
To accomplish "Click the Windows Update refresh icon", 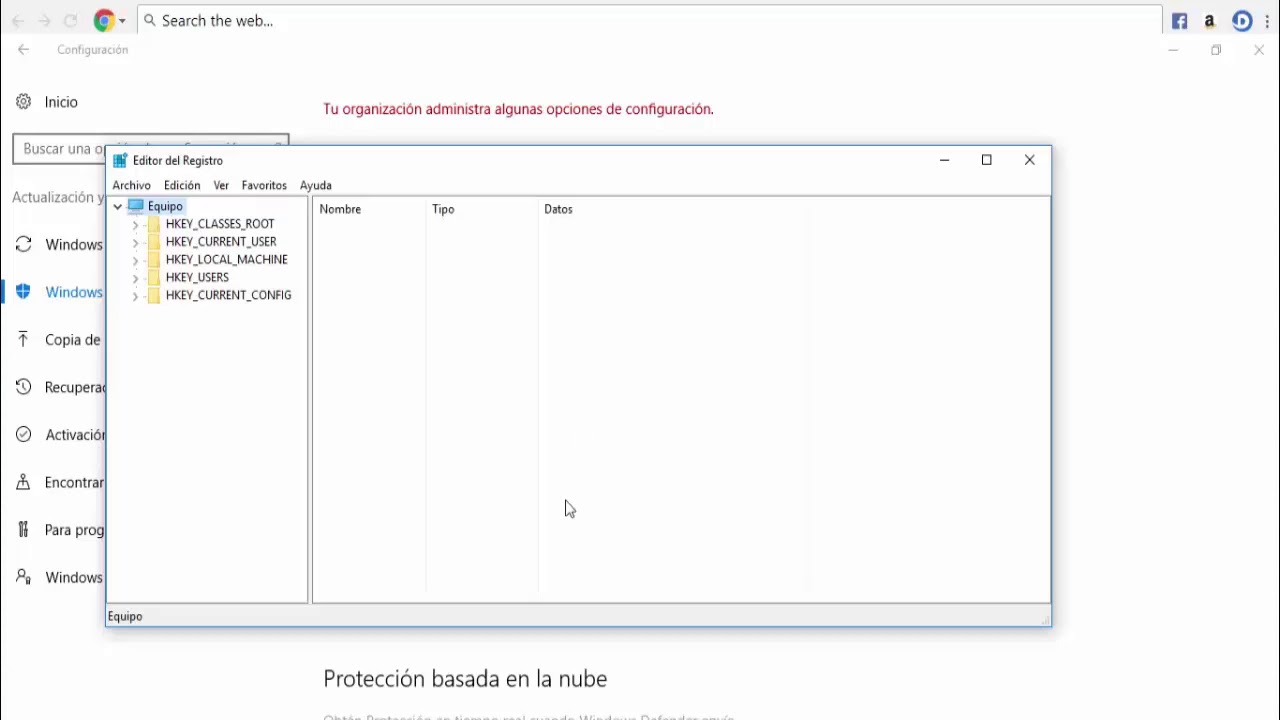I will coord(24,245).
